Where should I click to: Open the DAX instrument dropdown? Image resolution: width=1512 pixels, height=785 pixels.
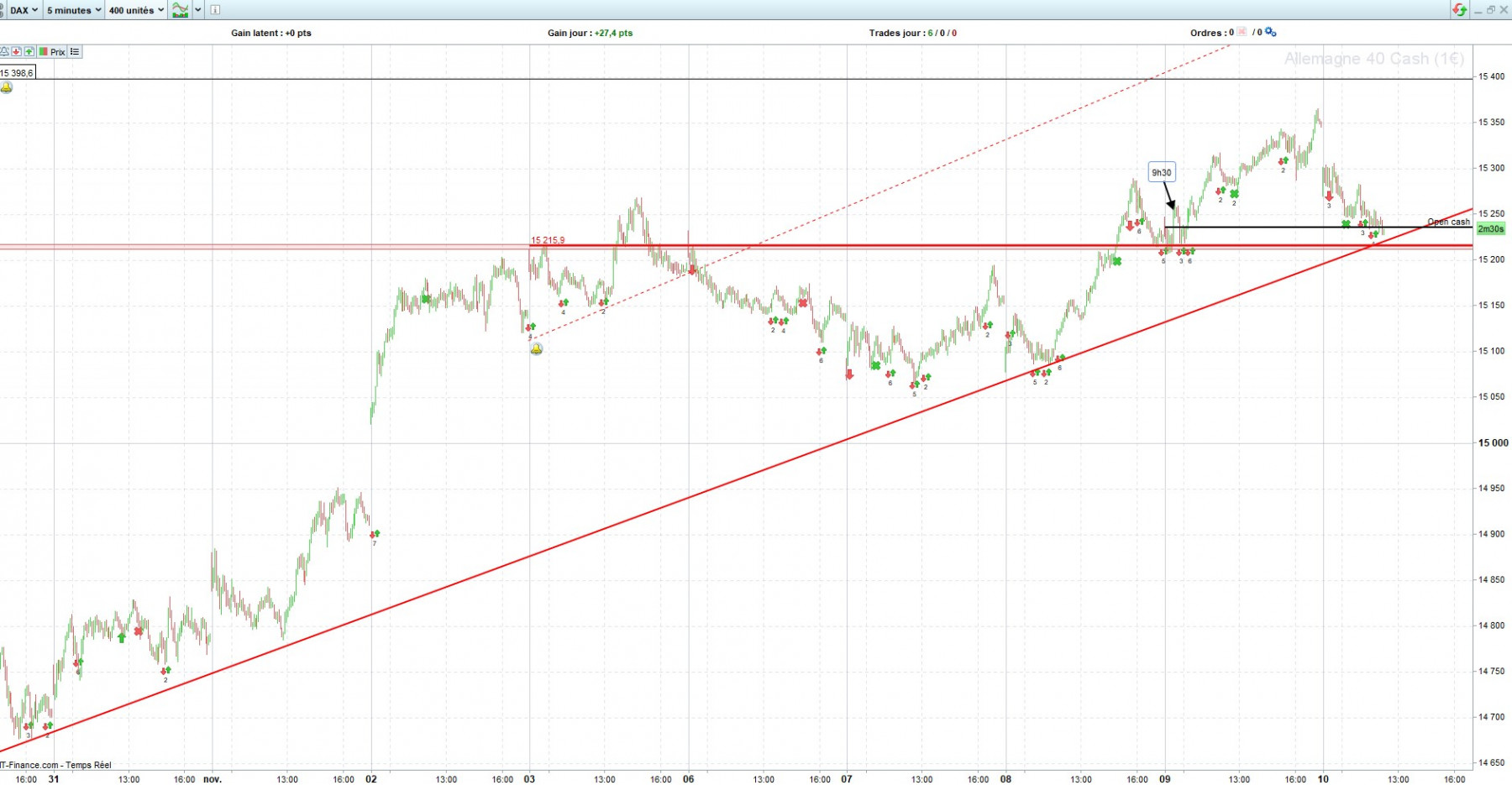(23, 10)
